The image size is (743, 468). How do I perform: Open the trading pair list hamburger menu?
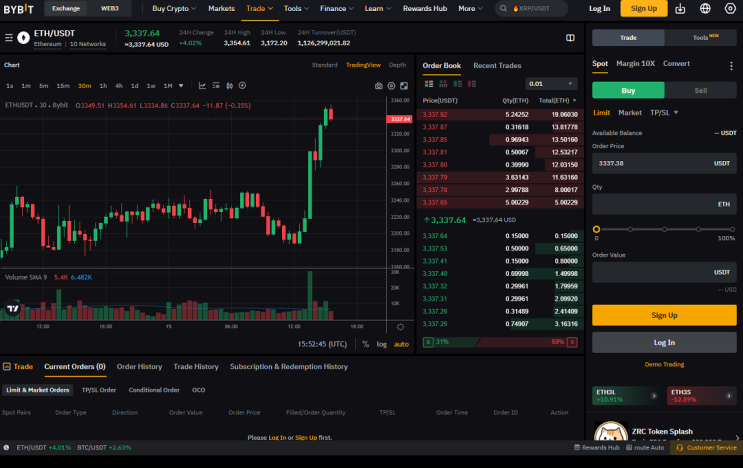pyautogui.click(x=9, y=37)
